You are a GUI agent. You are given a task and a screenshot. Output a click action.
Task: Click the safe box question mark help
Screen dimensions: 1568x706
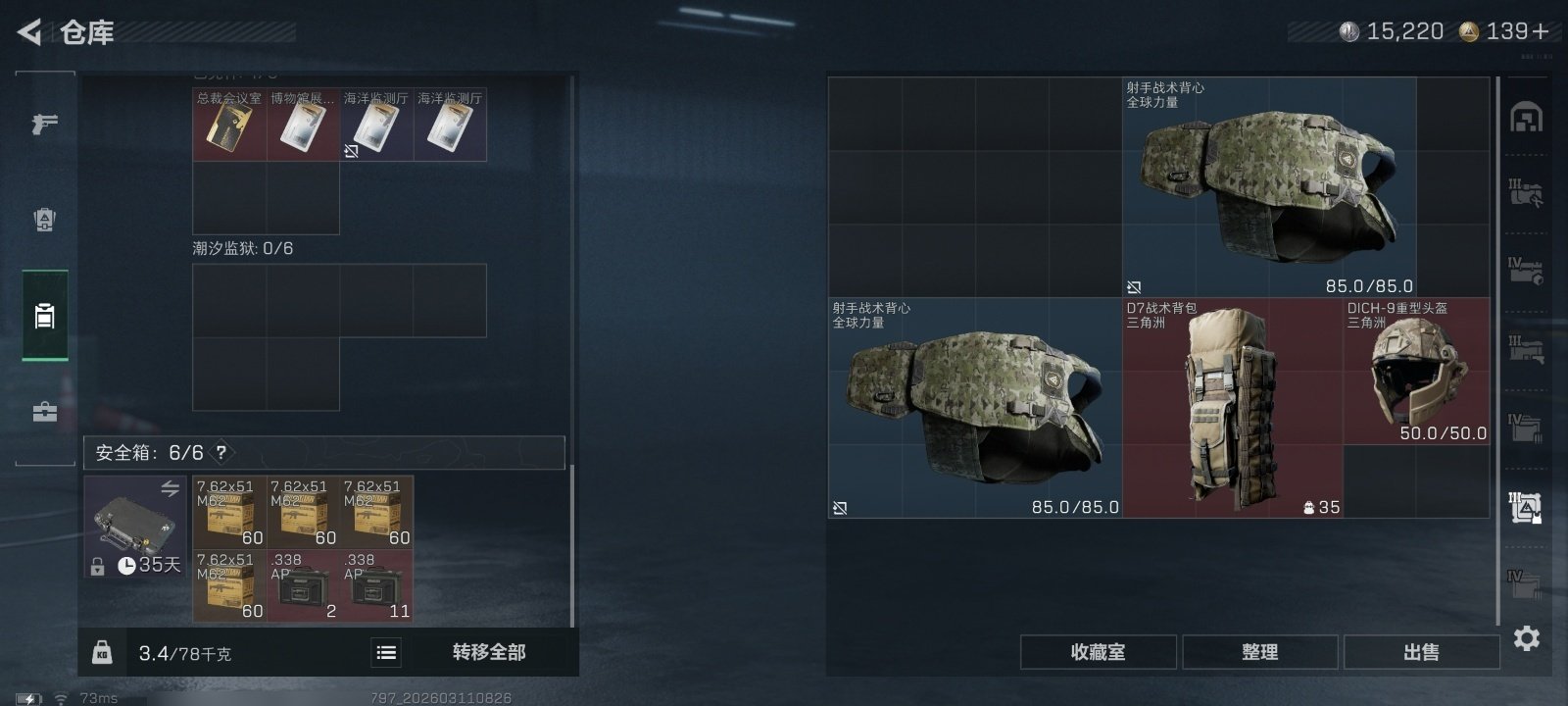click(221, 452)
